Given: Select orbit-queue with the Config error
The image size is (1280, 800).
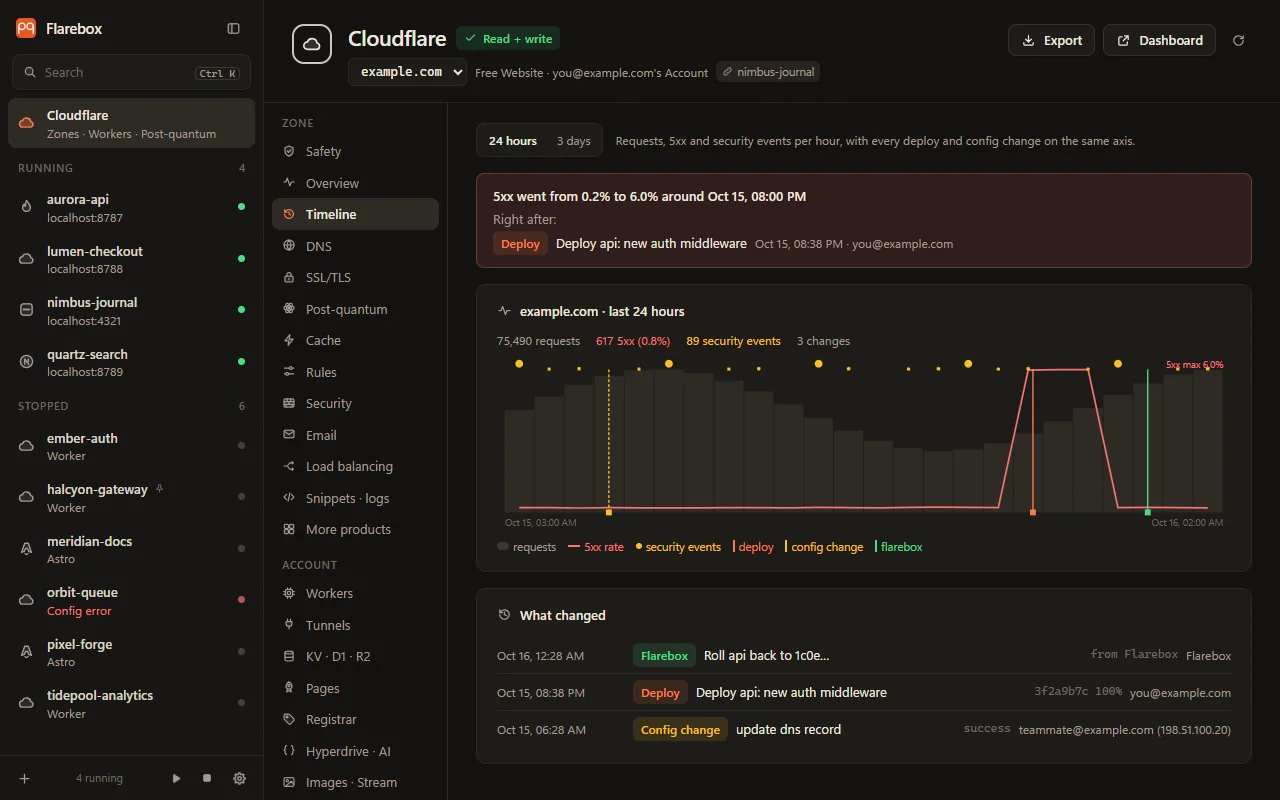Looking at the screenshot, I should pos(131,601).
